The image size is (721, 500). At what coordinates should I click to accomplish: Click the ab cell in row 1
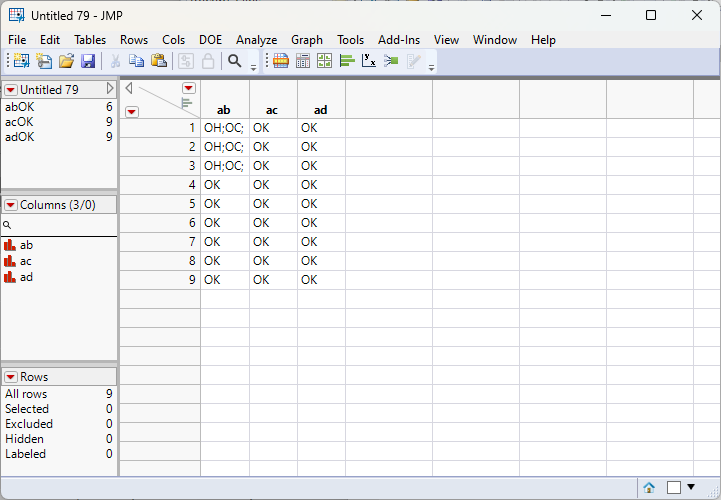[225, 128]
